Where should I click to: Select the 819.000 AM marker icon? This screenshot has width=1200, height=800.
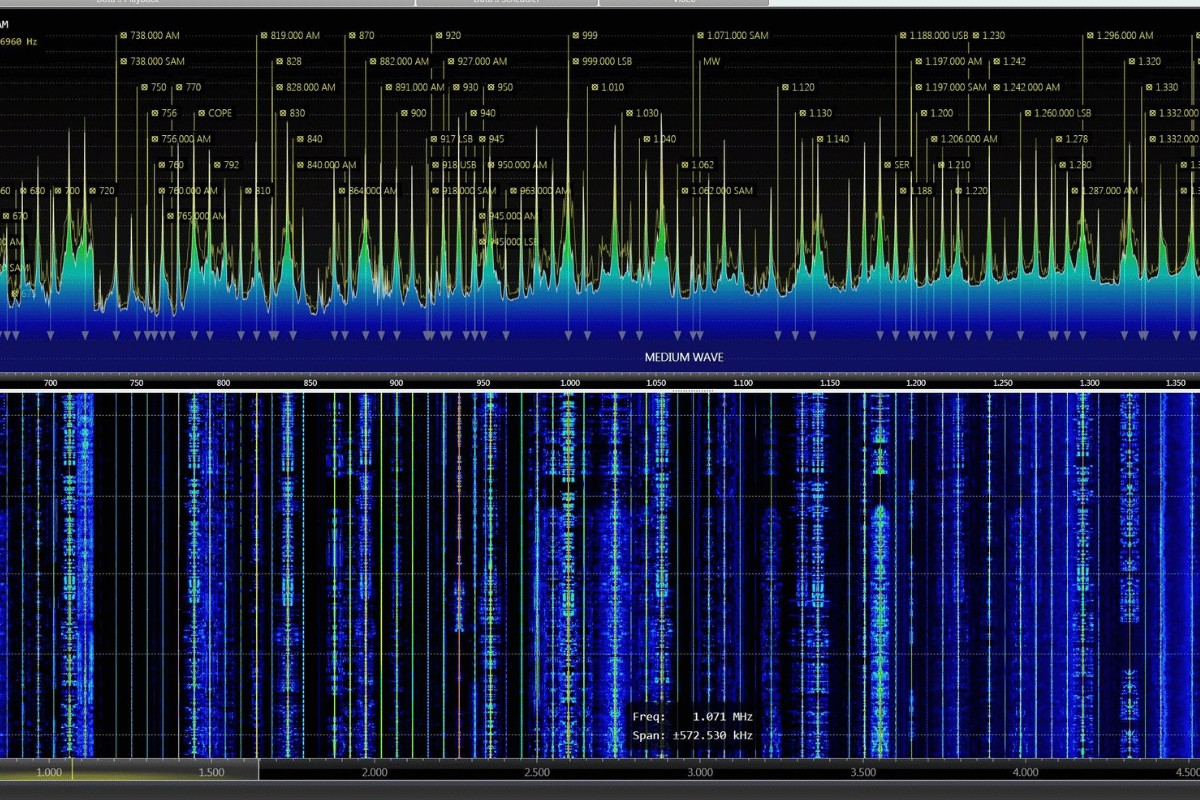[264, 35]
